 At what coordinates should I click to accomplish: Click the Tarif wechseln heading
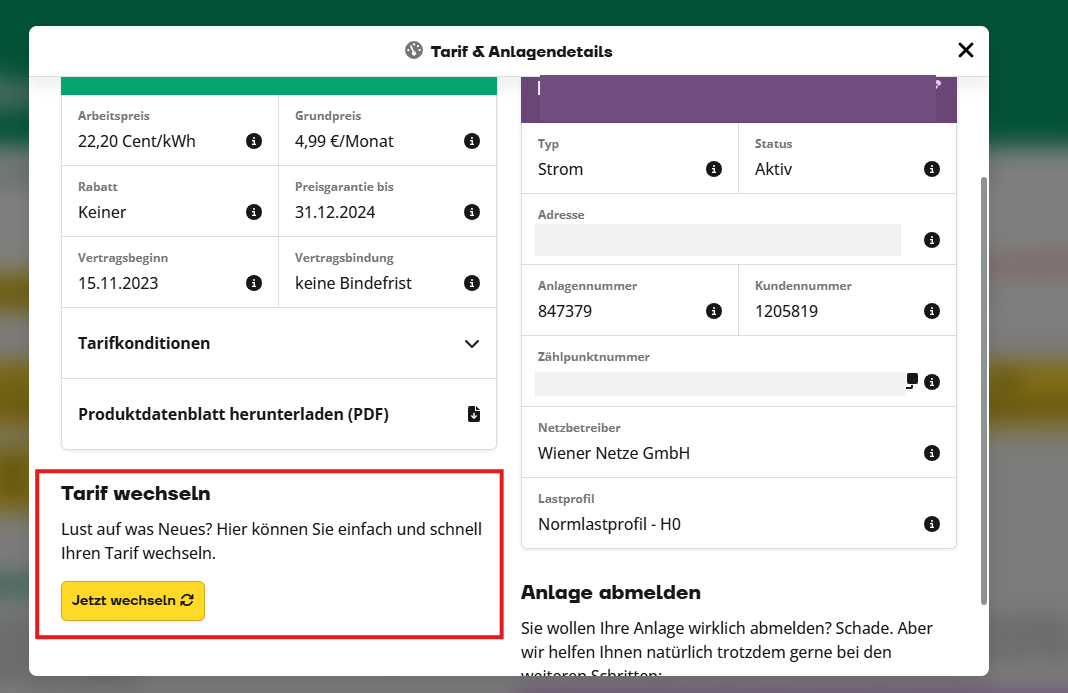(x=136, y=493)
